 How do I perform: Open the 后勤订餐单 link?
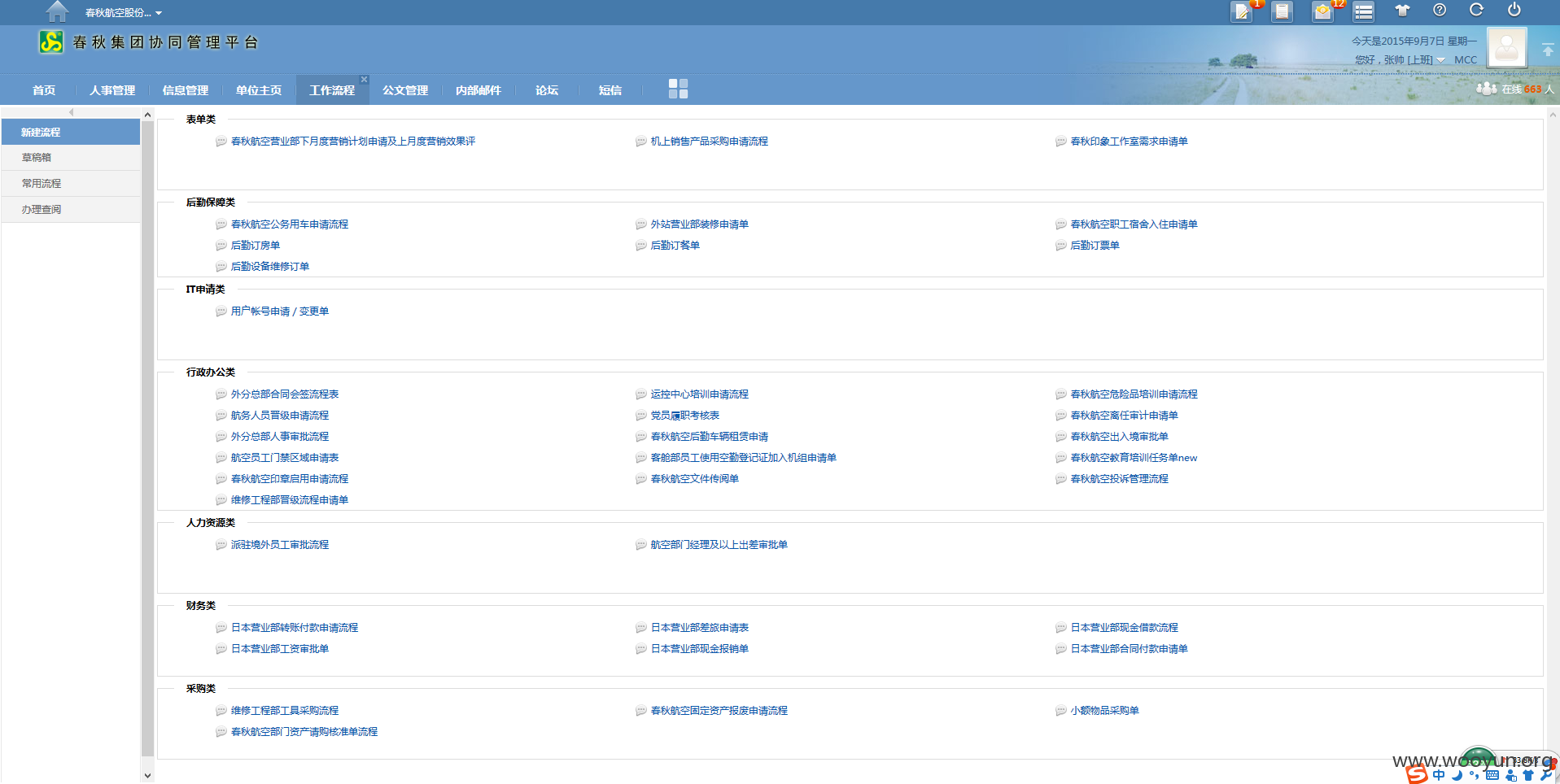[x=675, y=246]
